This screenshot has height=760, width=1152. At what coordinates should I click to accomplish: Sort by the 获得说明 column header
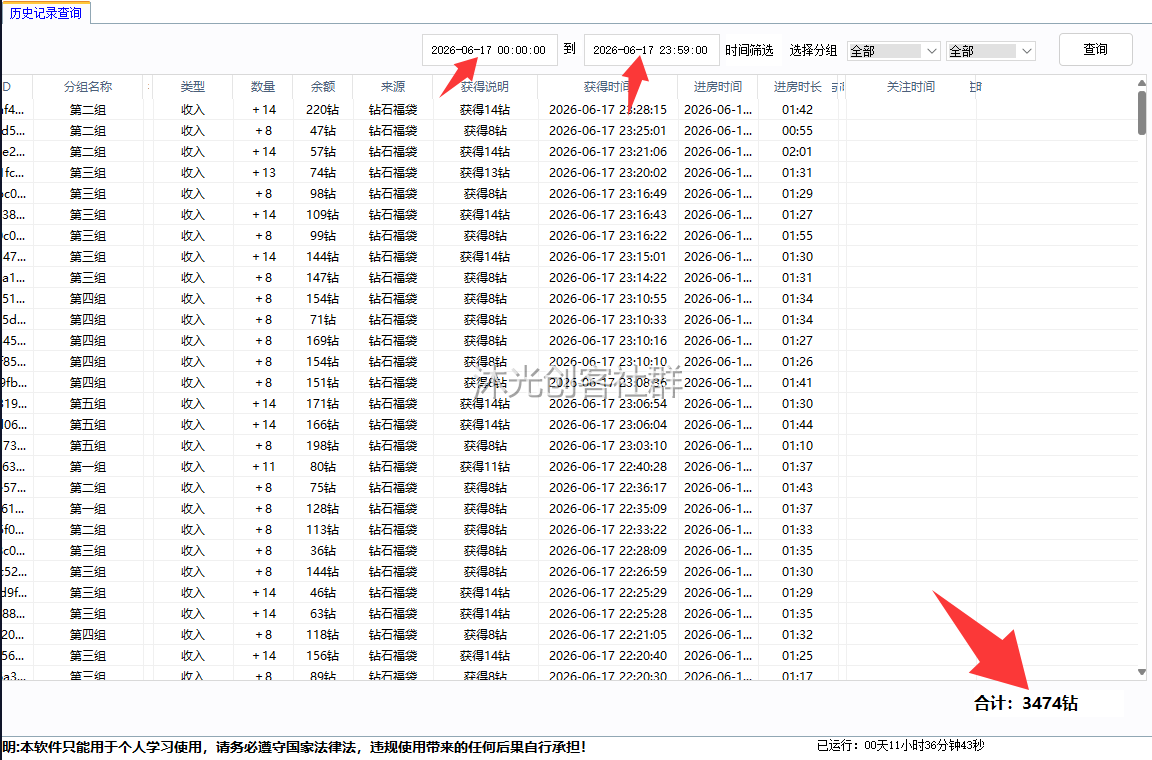pyautogui.click(x=485, y=87)
